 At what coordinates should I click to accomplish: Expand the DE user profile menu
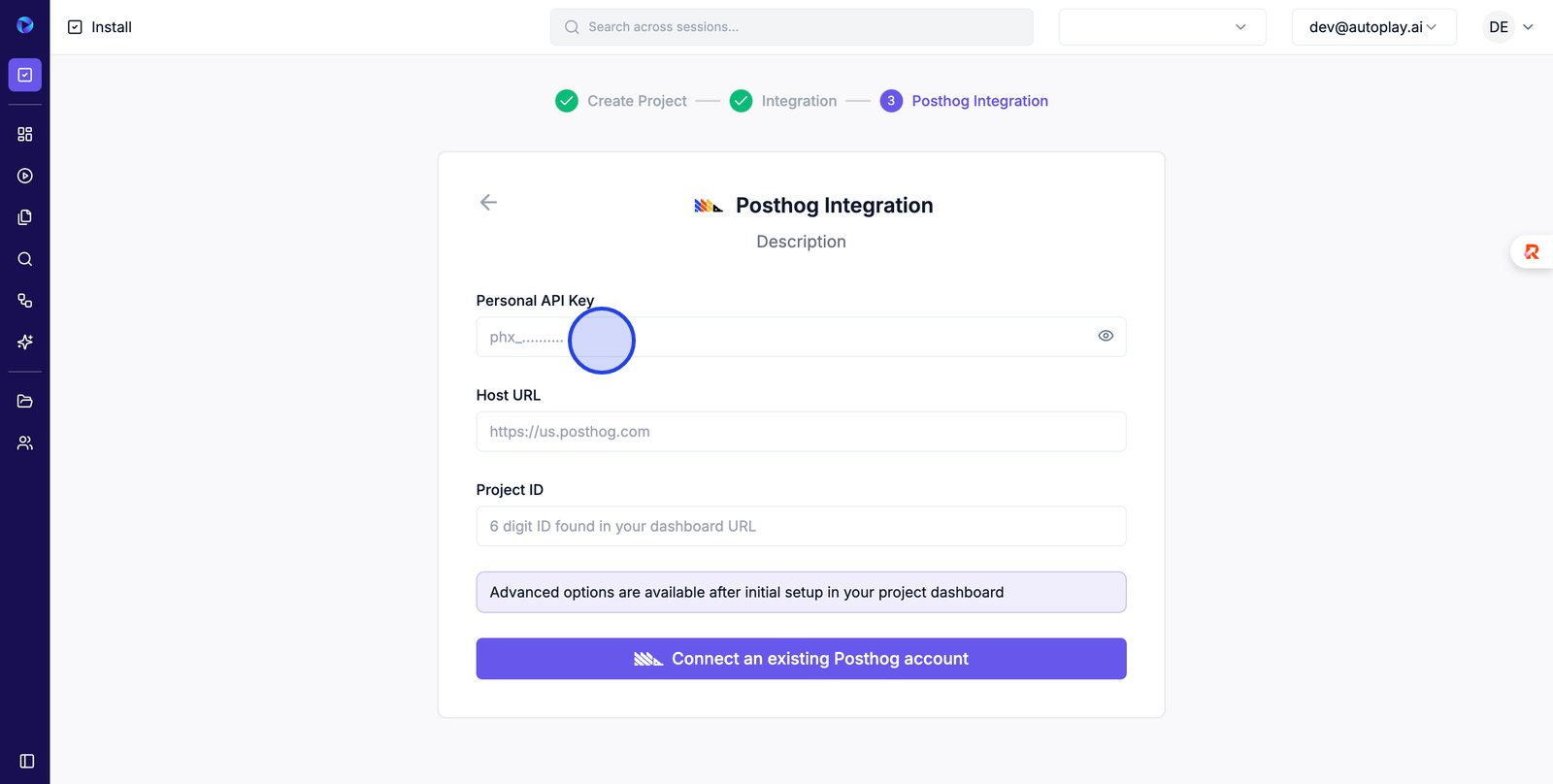point(1511,27)
